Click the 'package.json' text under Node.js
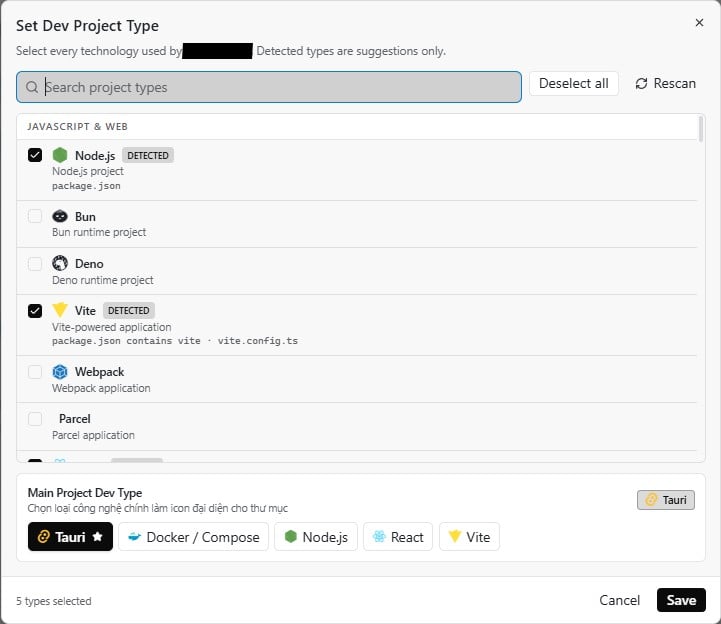Viewport: 721px width, 624px height. 86,186
